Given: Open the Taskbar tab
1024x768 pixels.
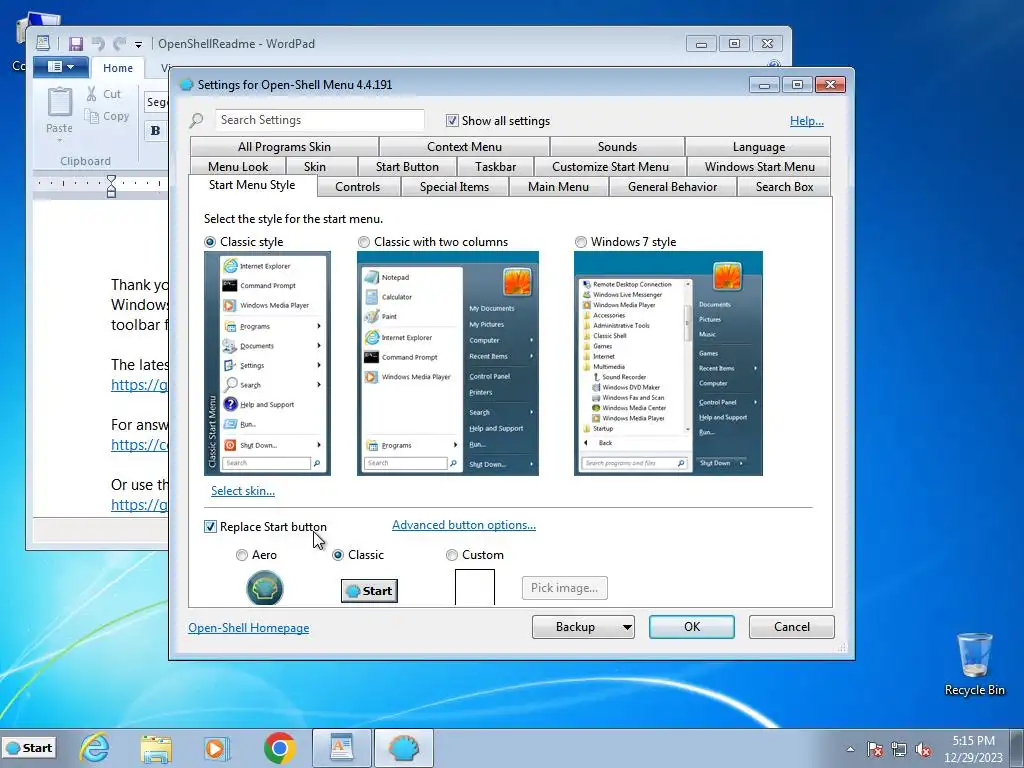Looking at the screenshot, I should (x=496, y=167).
